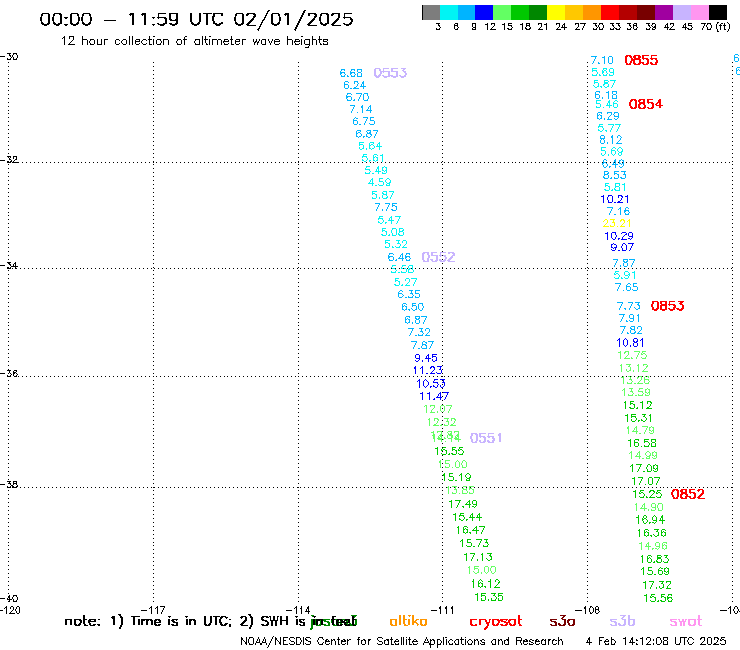
Task: Click the wave height value 8.12
Action: pos(611,140)
